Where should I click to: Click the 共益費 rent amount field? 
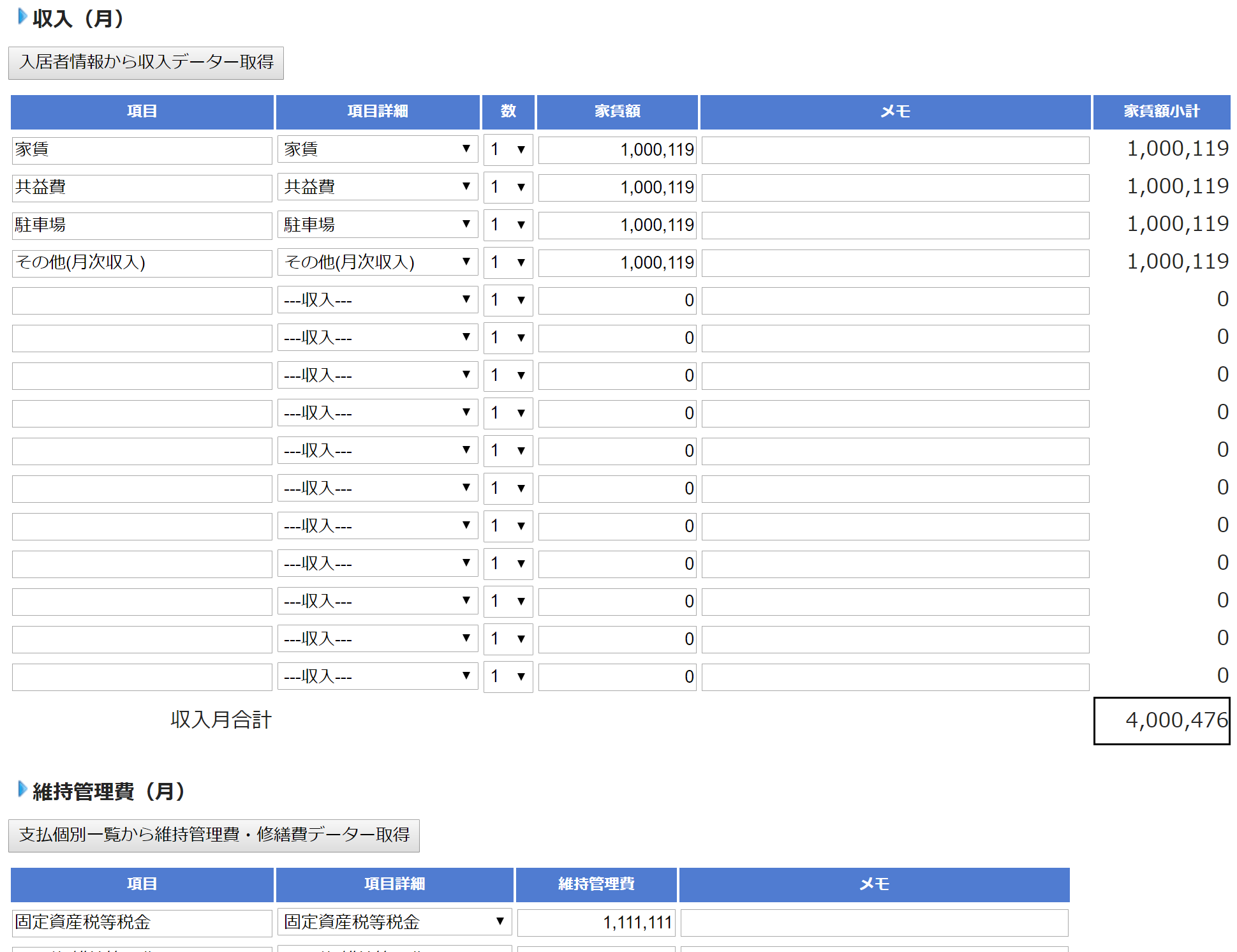617,188
